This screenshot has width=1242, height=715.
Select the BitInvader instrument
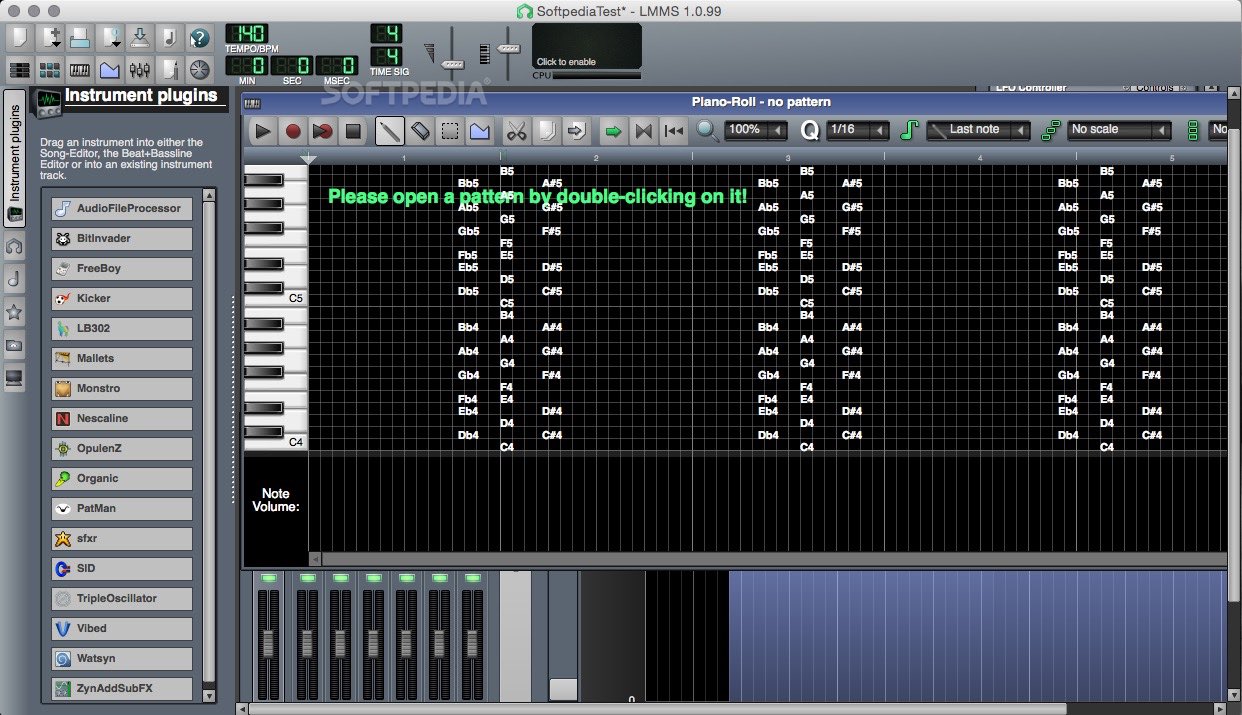pyautogui.click(x=122, y=239)
